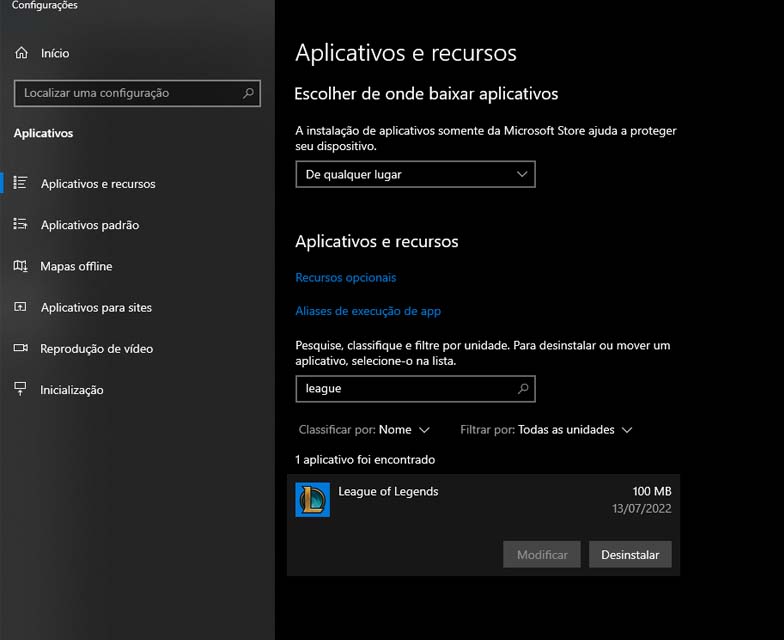Focus the app list search field containing league
The height and width of the screenshot is (640, 784).
[x=405, y=388]
